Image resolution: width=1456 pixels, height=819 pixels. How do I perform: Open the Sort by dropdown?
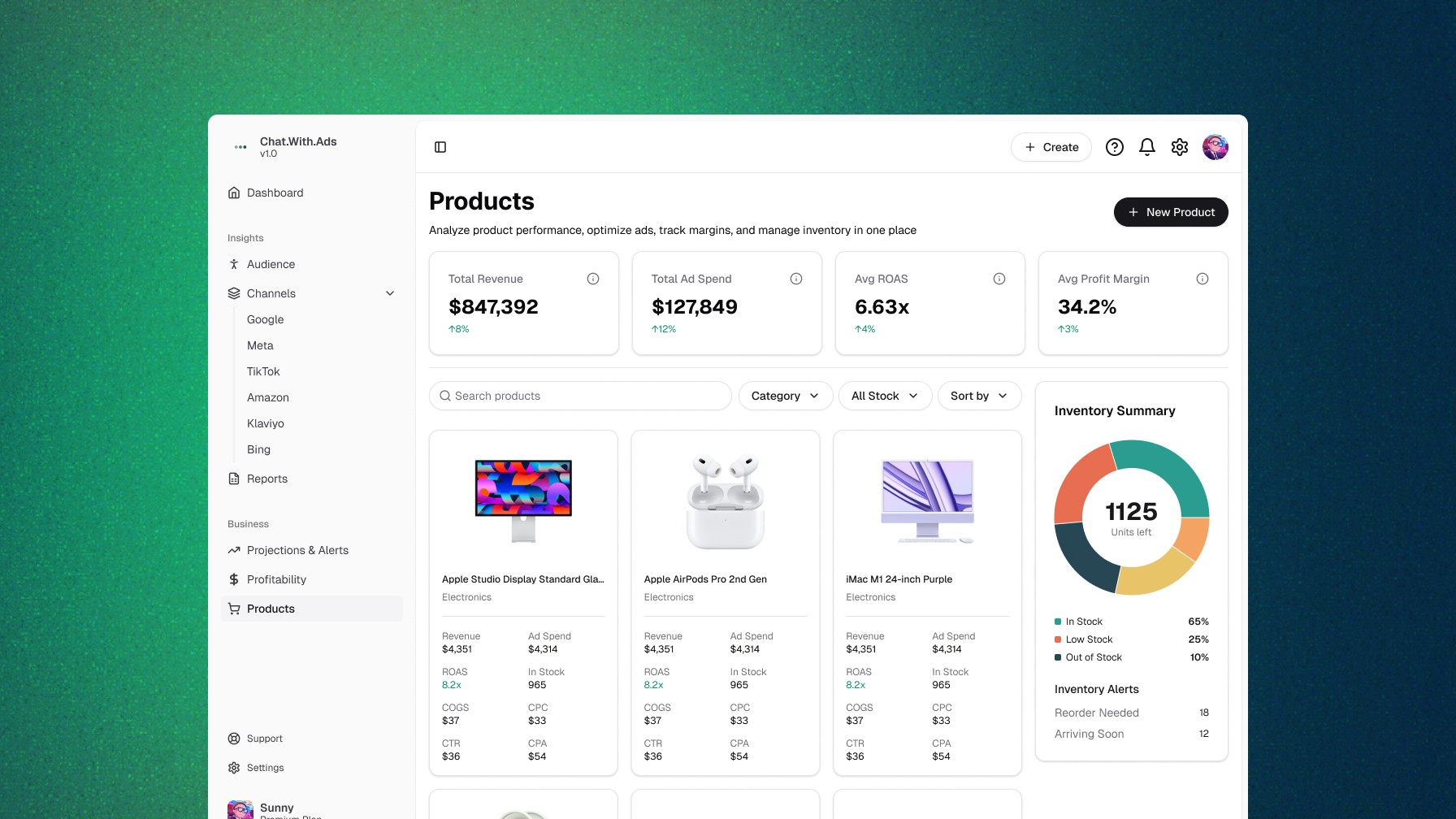coord(979,396)
